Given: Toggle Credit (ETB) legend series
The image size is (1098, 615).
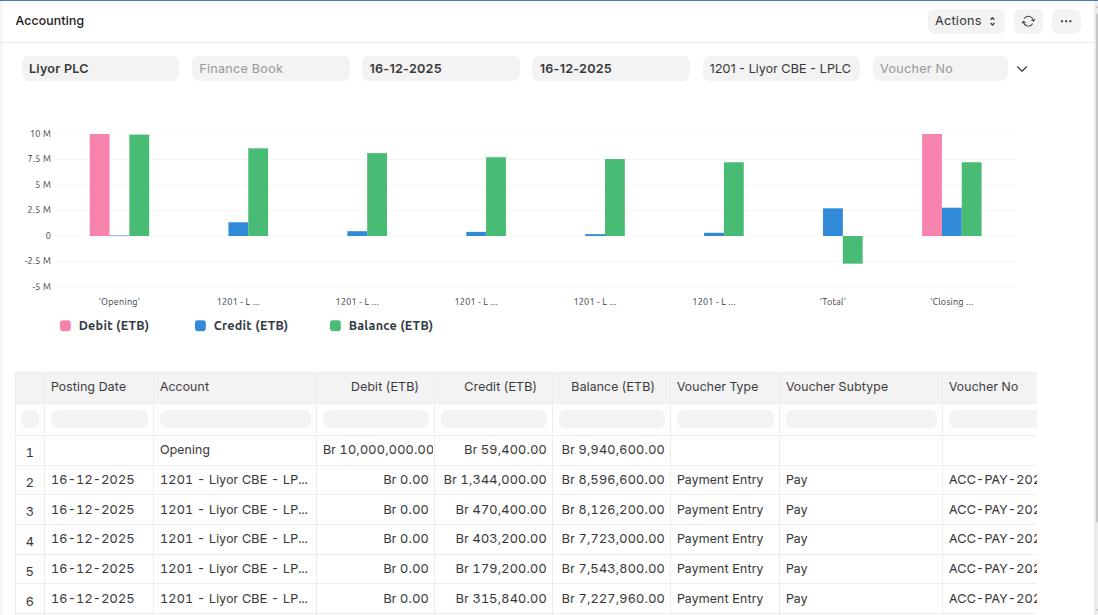Looking at the screenshot, I should pos(241,326).
